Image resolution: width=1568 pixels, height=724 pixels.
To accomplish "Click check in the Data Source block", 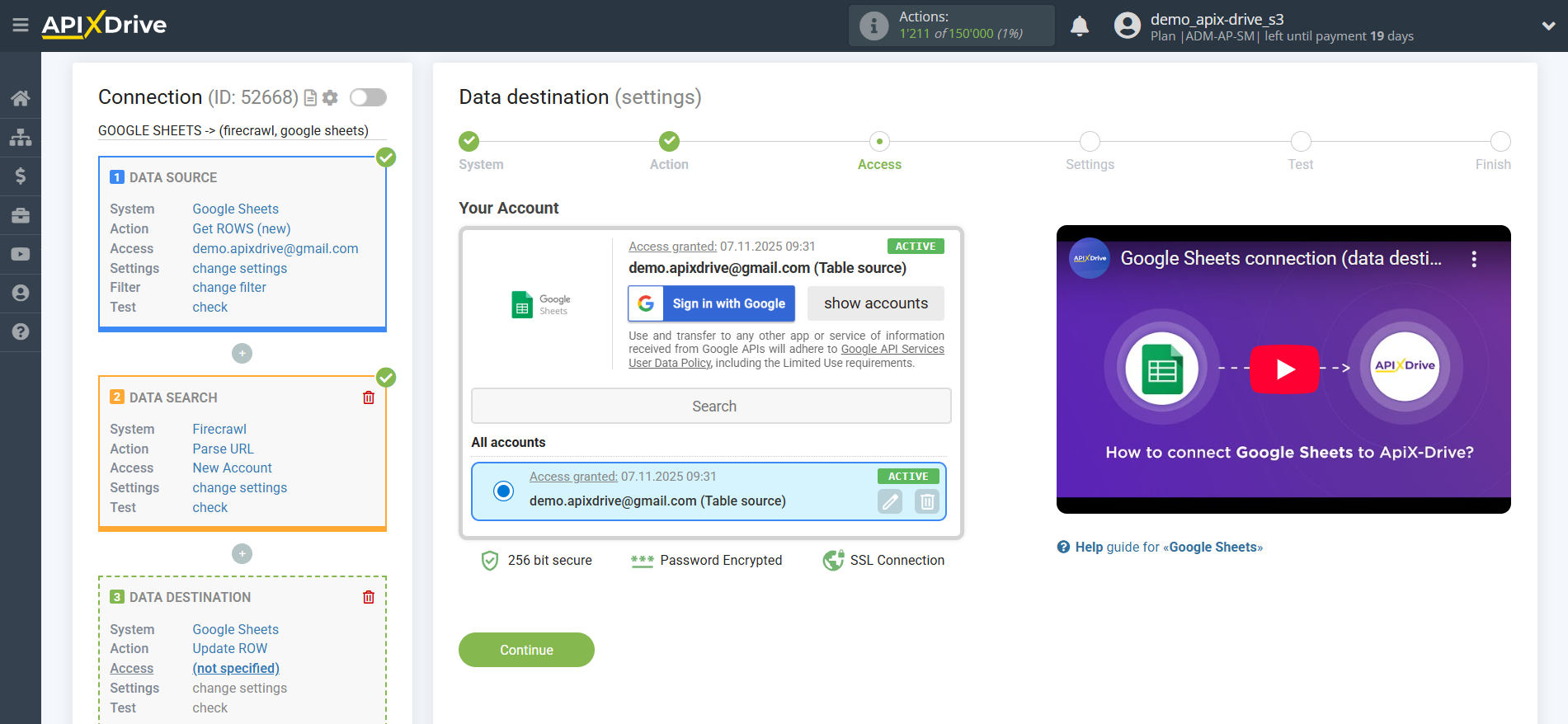I will pos(210,307).
